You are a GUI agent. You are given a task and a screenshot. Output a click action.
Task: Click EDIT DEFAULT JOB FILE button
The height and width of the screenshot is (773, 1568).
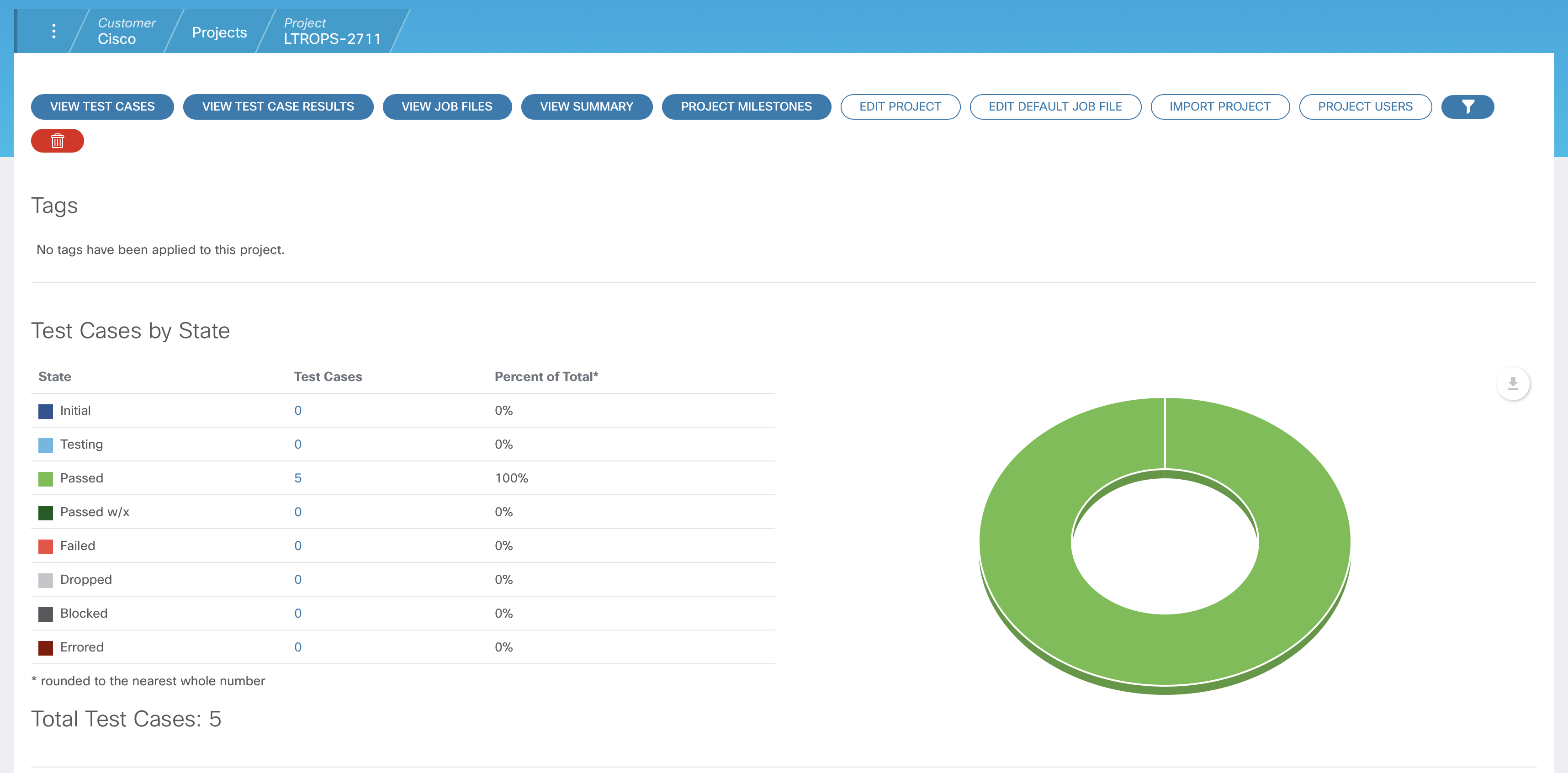1054,106
